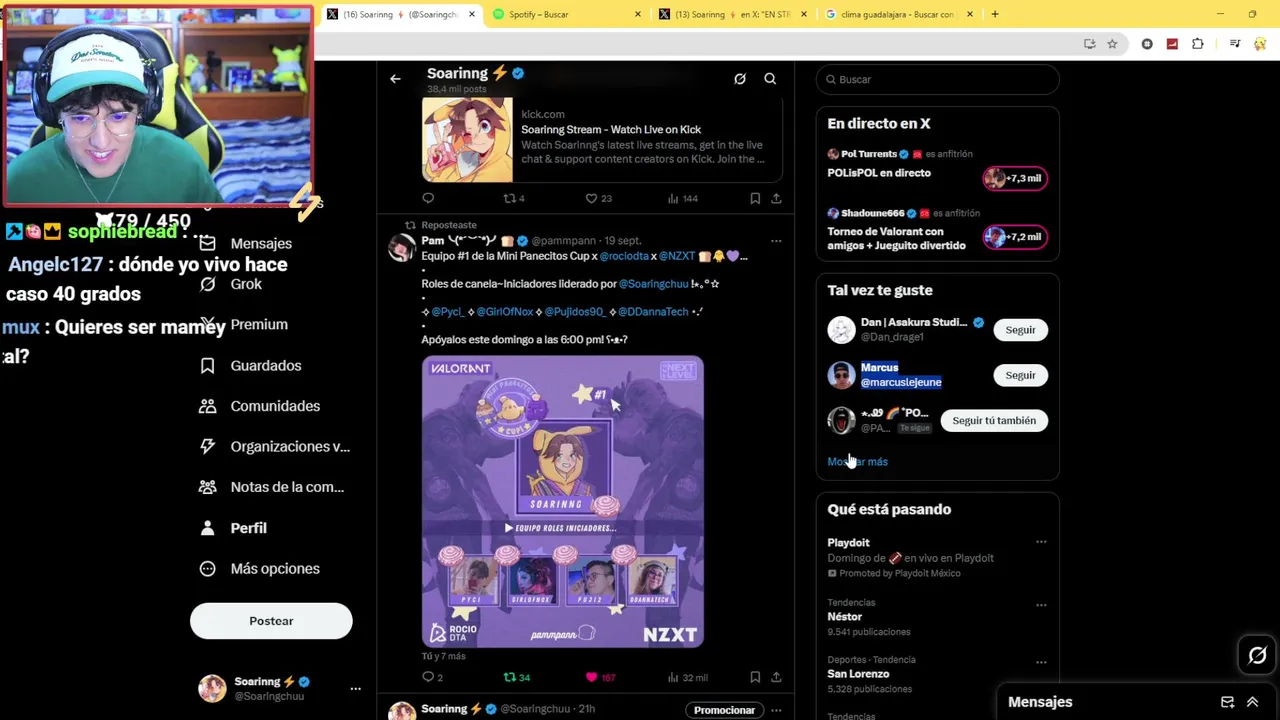The width and height of the screenshot is (1280, 720).
Task: Share the Kick stream post
Action: point(776,198)
